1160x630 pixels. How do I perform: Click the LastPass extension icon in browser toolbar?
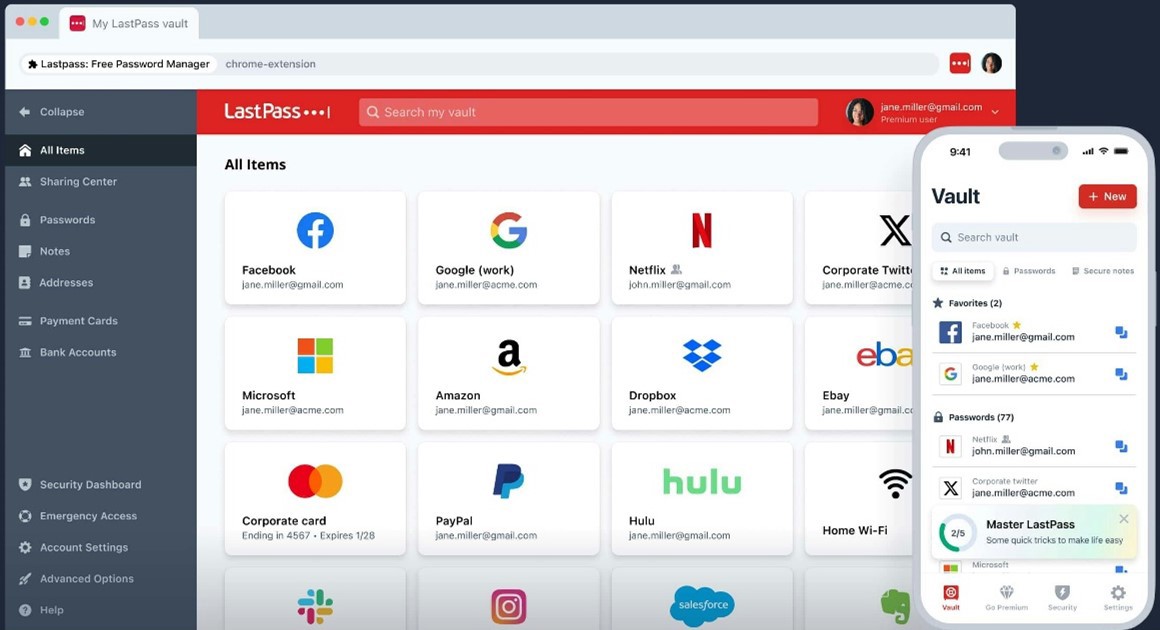pyautogui.click(x=959, y=63)
